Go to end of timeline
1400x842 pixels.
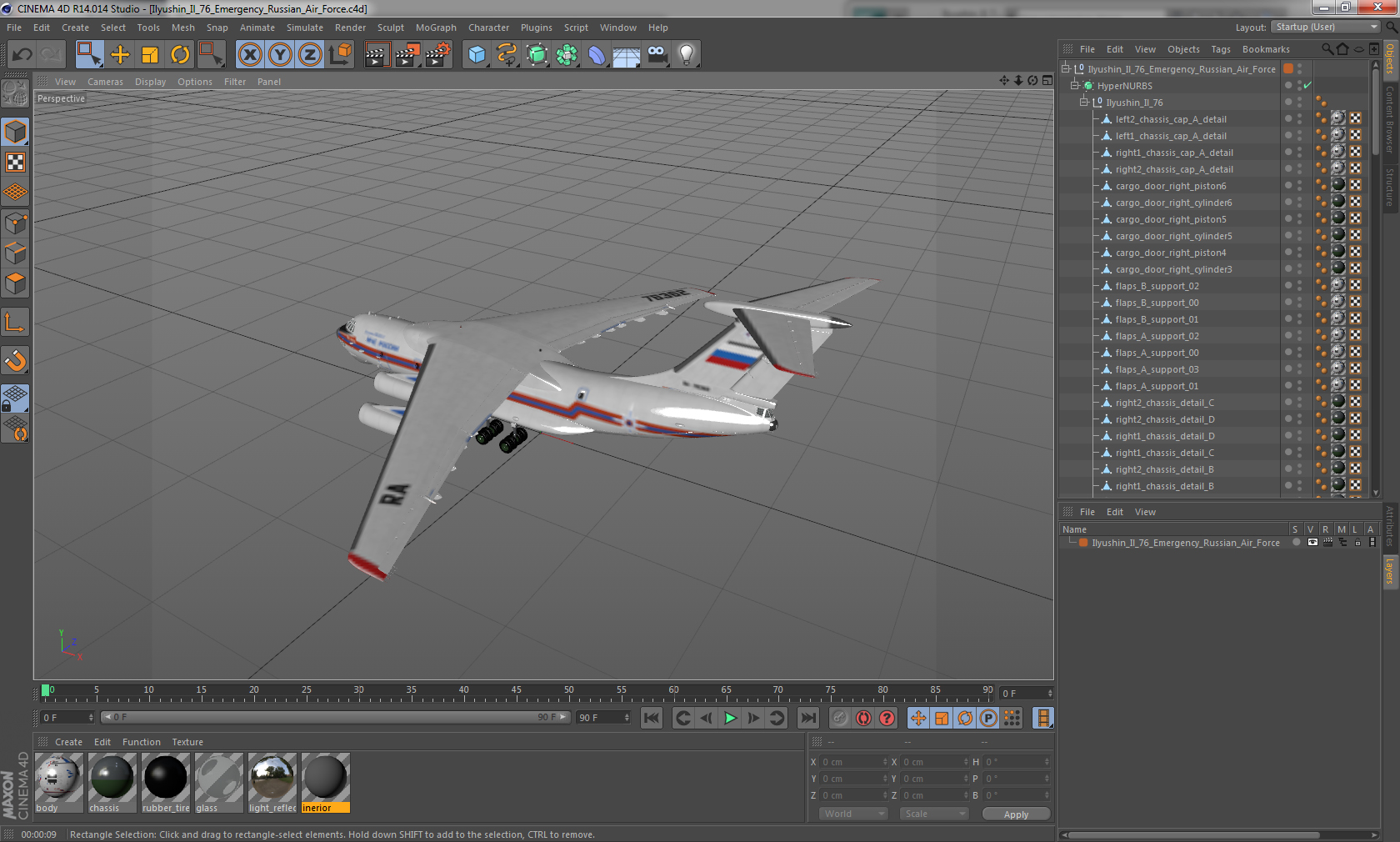[x=808, y=718]
